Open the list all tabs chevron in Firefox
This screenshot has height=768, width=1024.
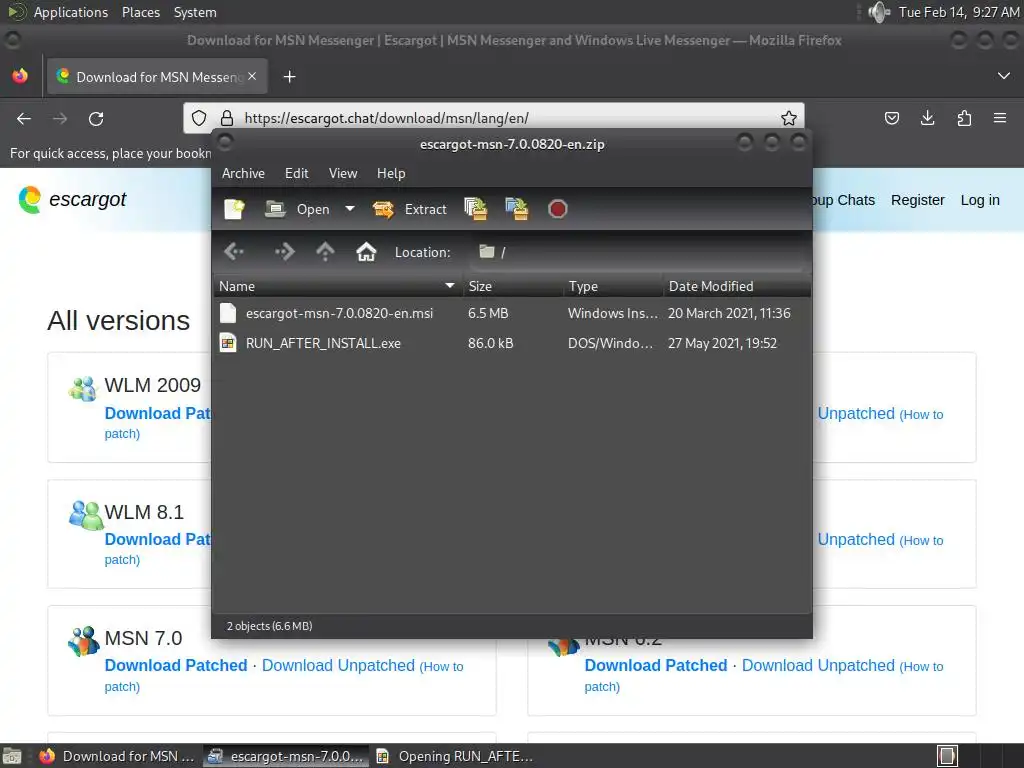click(1004, 76)
